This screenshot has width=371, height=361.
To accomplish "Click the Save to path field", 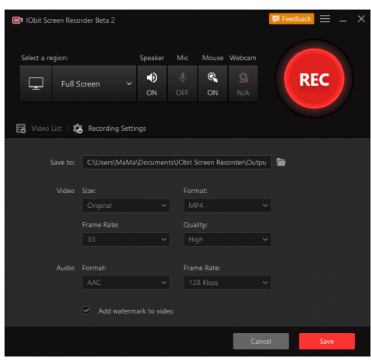I will coord(177,162).
